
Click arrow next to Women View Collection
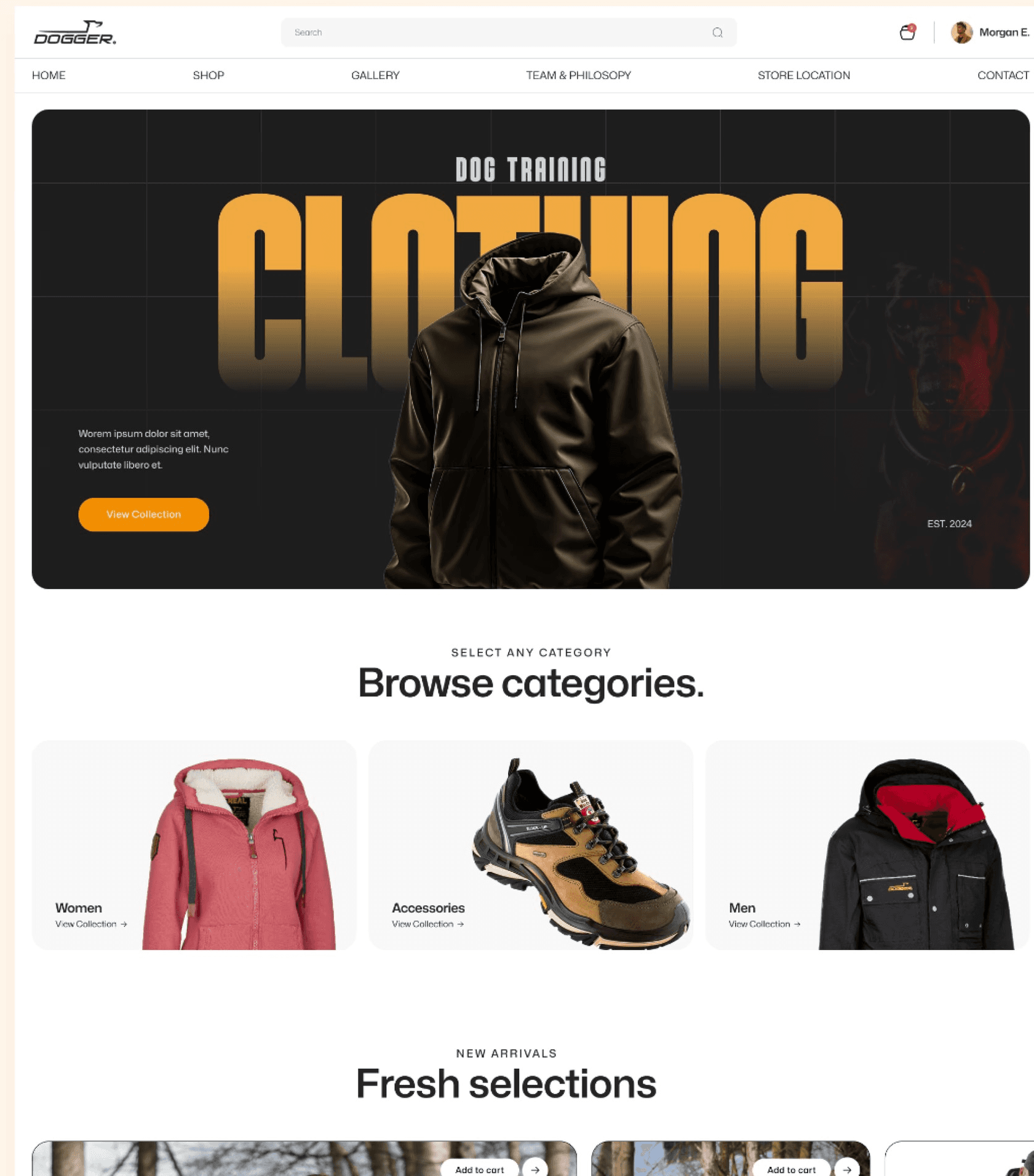pos(124,924)
